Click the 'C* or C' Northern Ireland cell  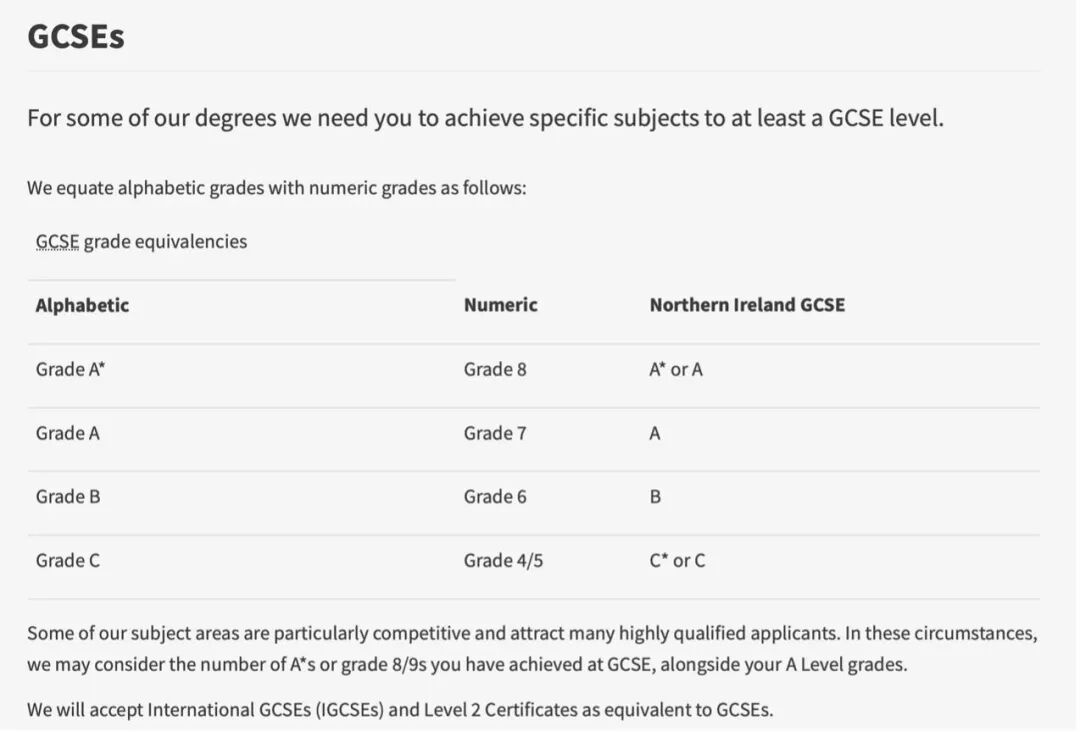tap(677, 561)
